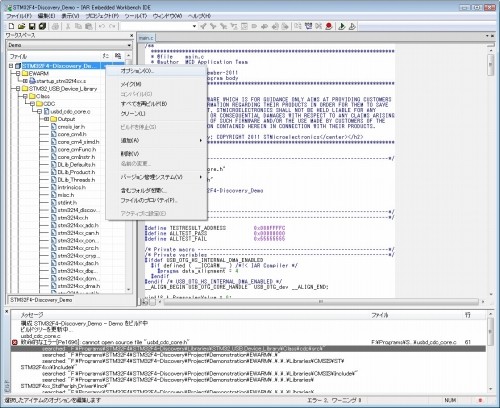The height and width of the screenshot is (408, 500).
Task: Collapse the EWARM folder node
Action: [18, 74]
